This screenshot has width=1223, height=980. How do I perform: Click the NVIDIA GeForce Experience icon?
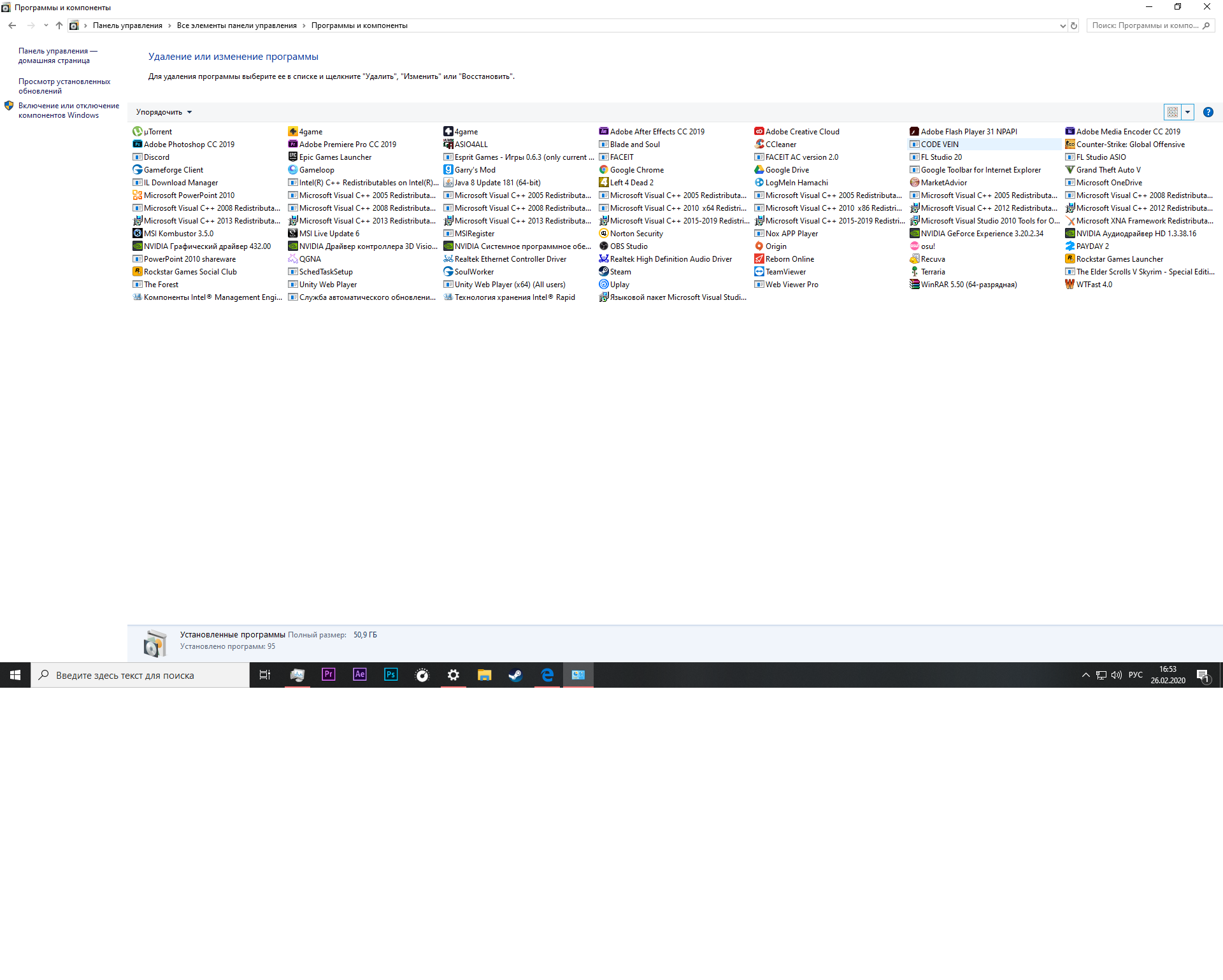coord(914,234)
